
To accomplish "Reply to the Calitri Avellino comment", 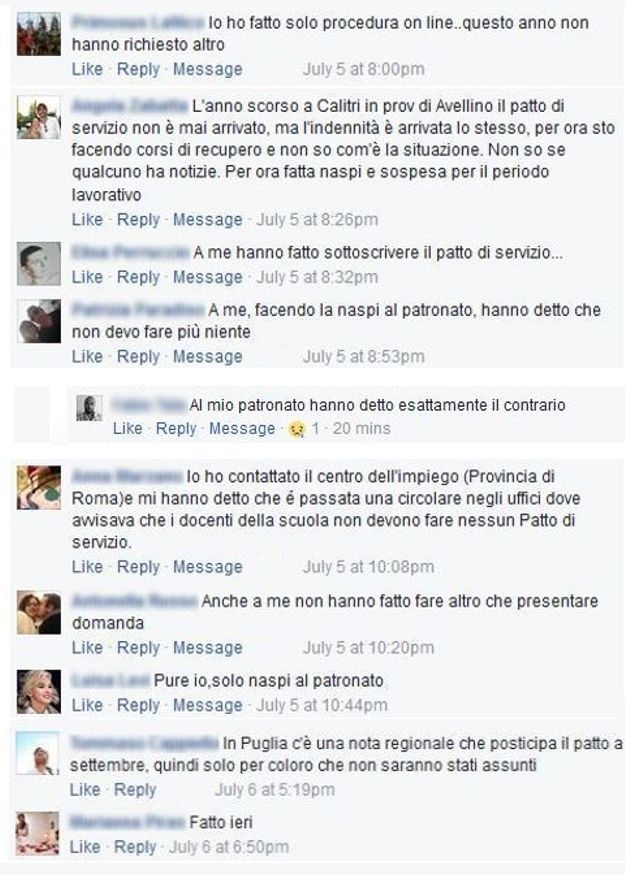I will click(138, 220).
